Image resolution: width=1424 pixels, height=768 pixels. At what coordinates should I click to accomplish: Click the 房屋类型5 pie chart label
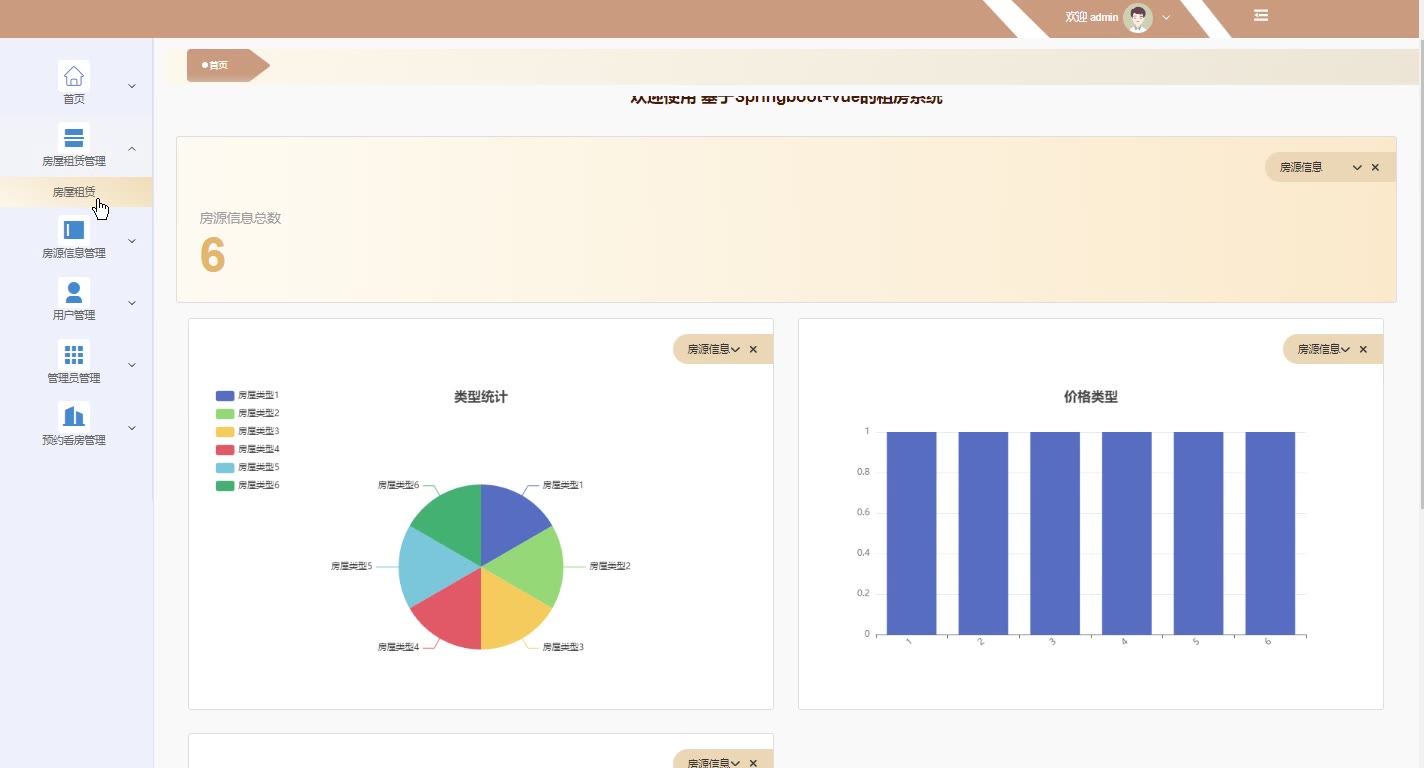(x=352, y=566)
